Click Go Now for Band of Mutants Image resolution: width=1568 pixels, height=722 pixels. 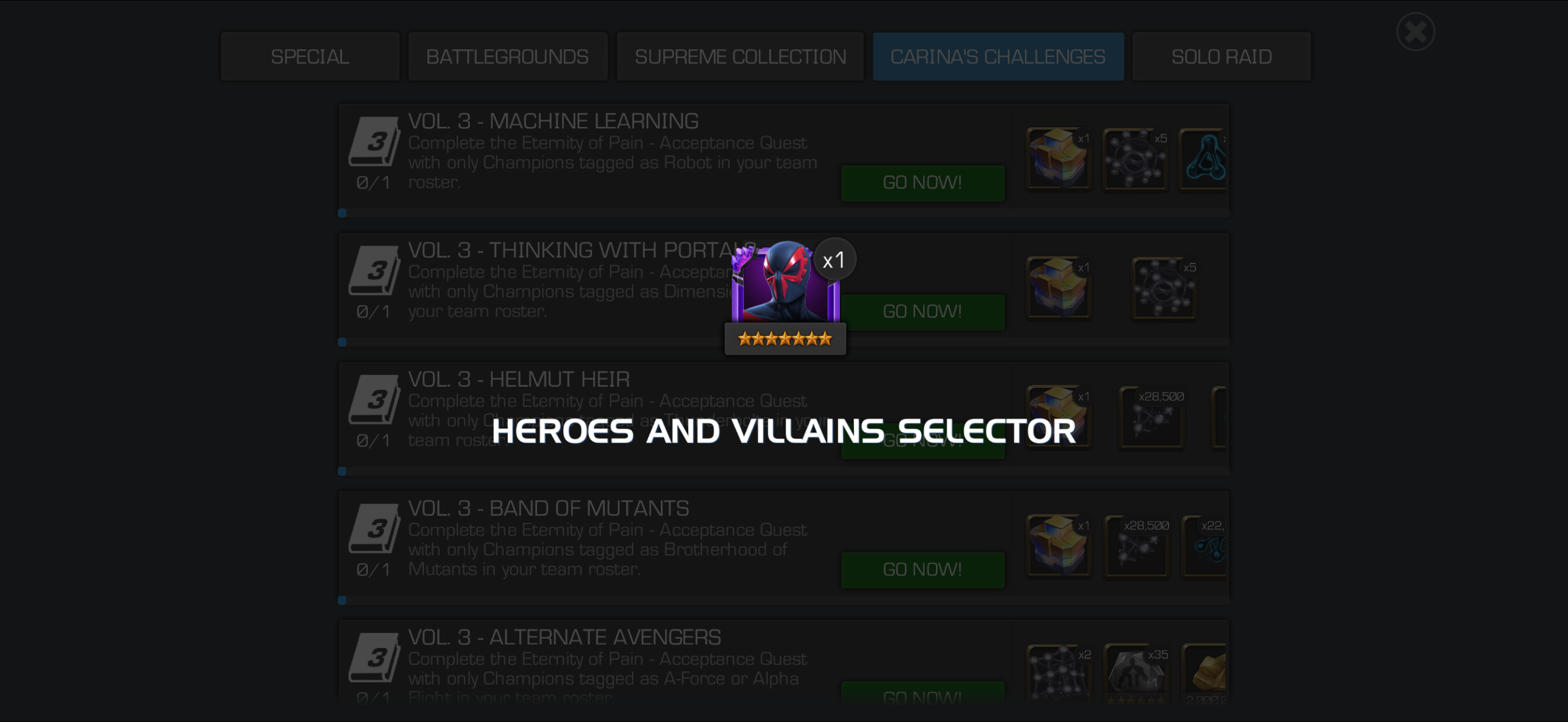pos(922,570)
